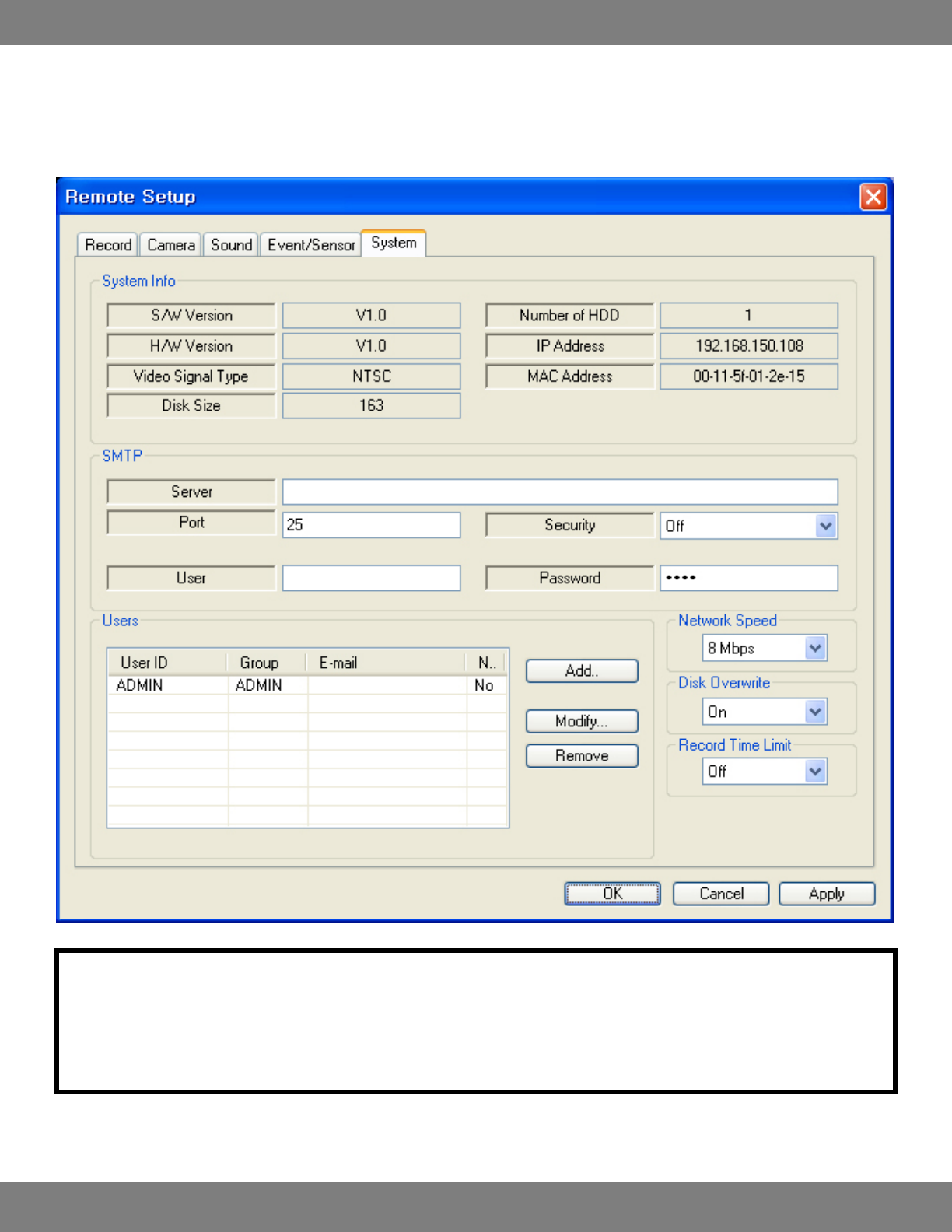Screen dimensions: 952x1232
Task: Expand the Security dropdown
Action: click(825, 526)
